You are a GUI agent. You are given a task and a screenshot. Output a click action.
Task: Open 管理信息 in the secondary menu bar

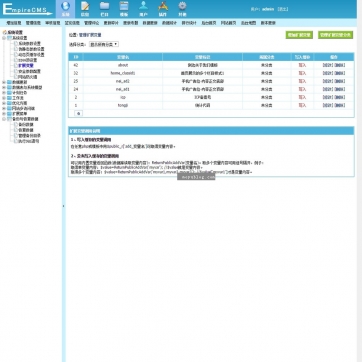[x=33, y=23]
